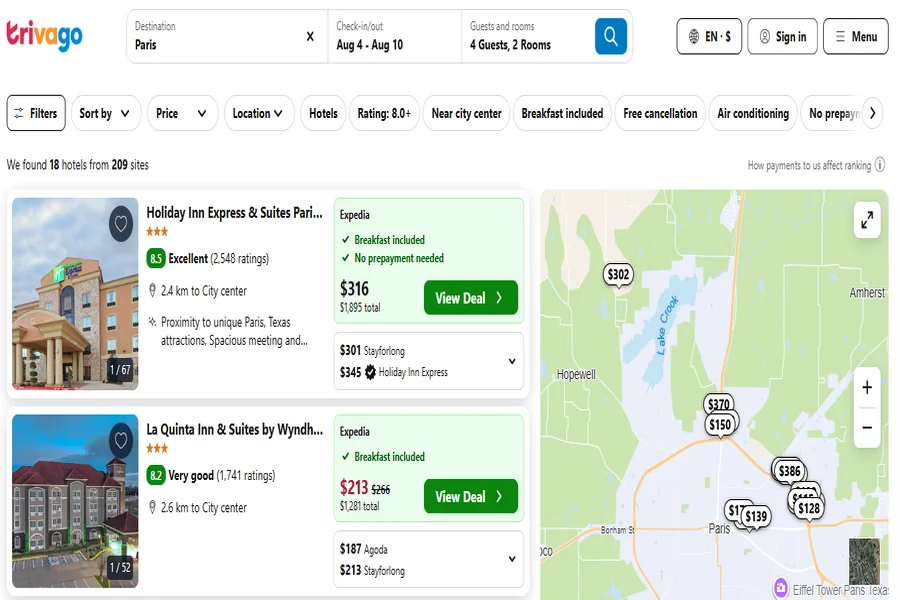Open the Check-in/out dates Aug 4 - Aug 10
Image resolution: width=900 pixels, height=600 pixels.
tap(394, 36)
